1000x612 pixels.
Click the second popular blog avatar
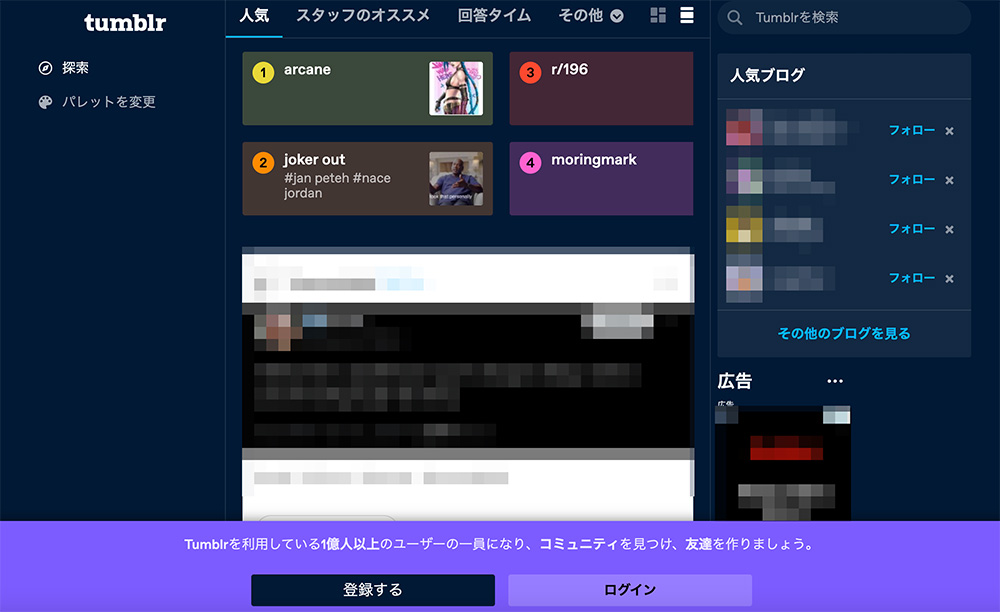point(744,176)
